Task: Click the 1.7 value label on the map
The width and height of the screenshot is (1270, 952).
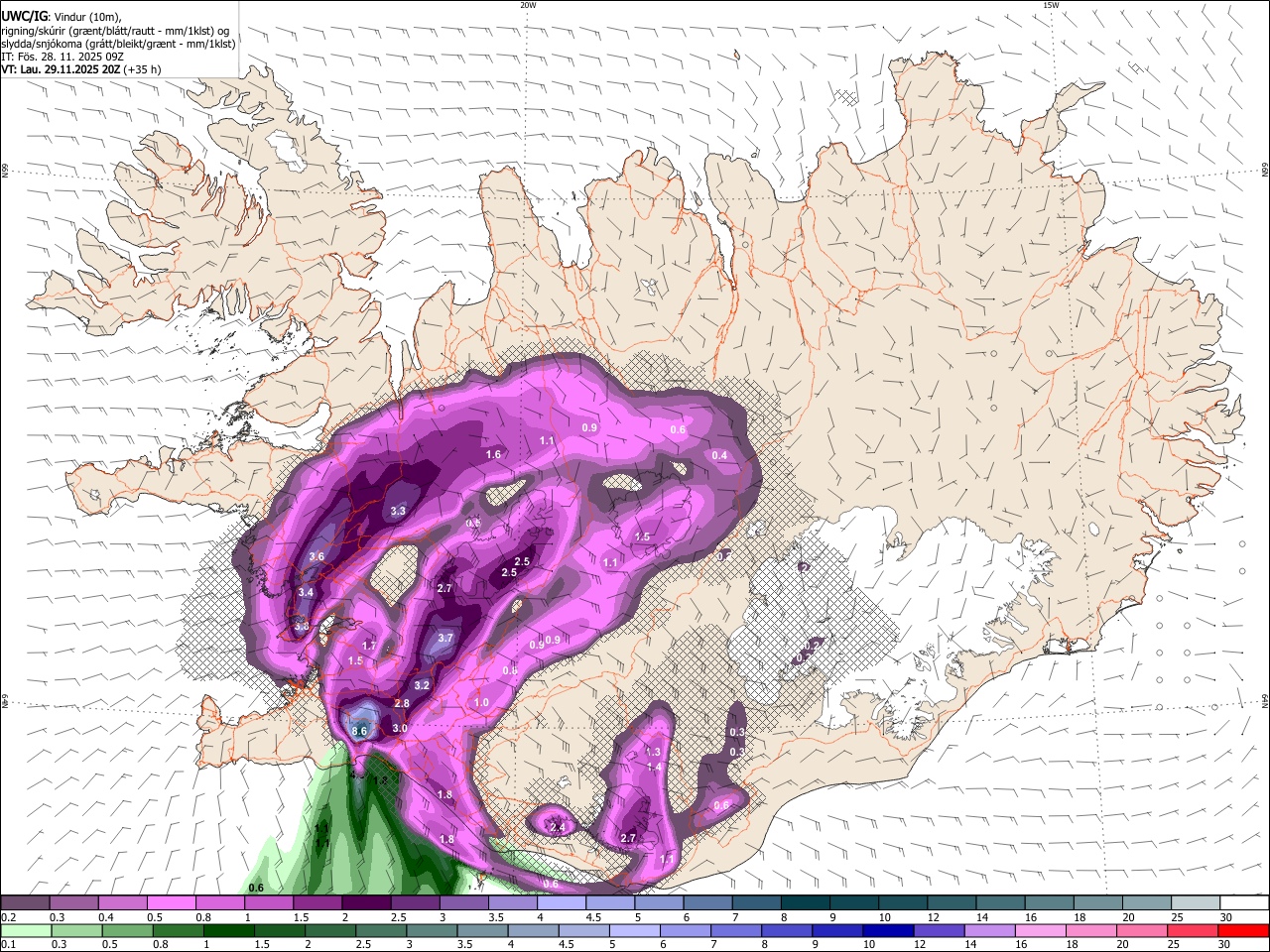Action: coord(369,646)
